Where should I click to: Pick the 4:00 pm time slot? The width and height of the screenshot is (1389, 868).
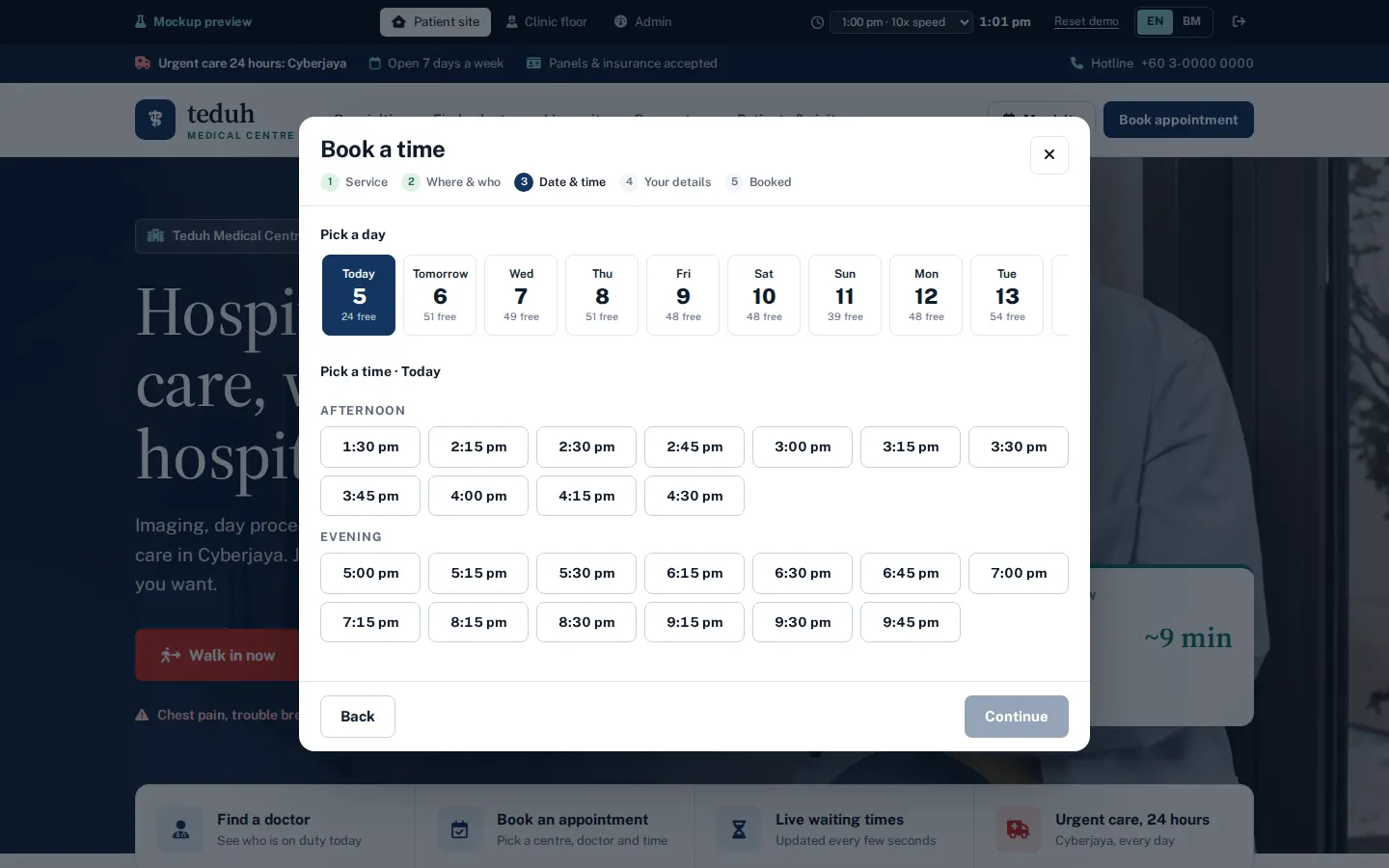[478, 496]
